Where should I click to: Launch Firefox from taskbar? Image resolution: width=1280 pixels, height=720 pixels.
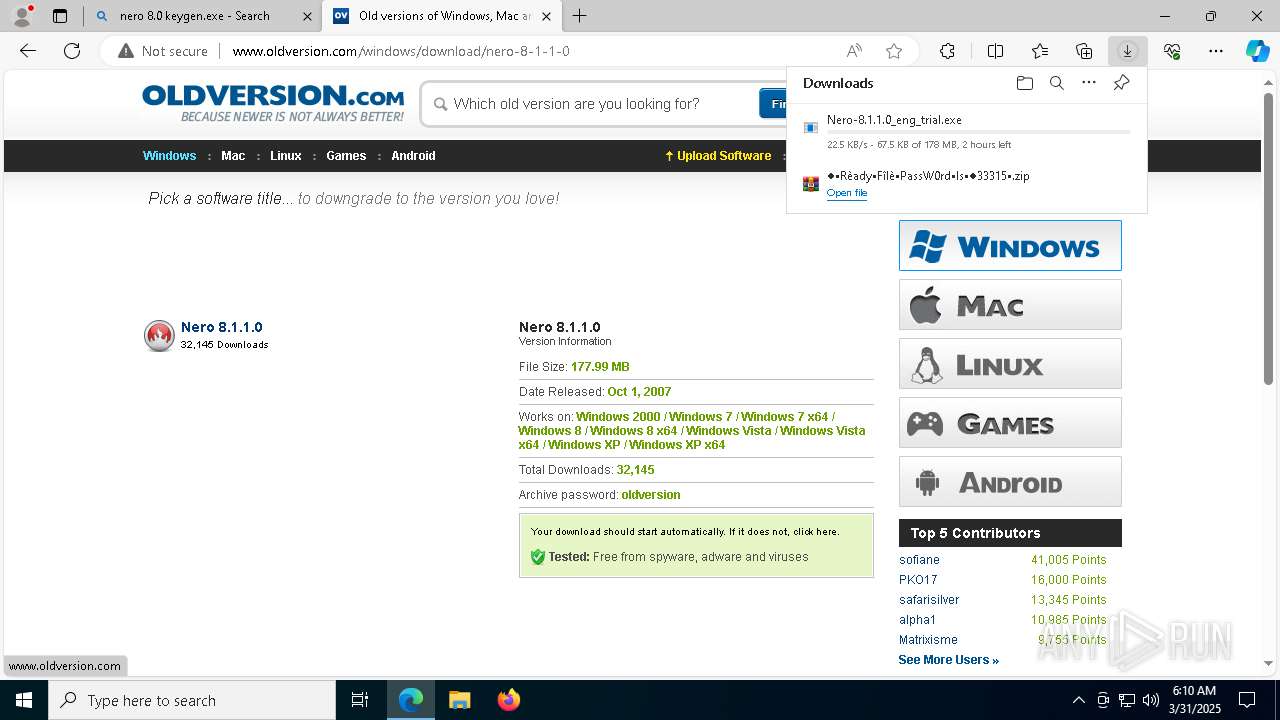coord(508,700)
